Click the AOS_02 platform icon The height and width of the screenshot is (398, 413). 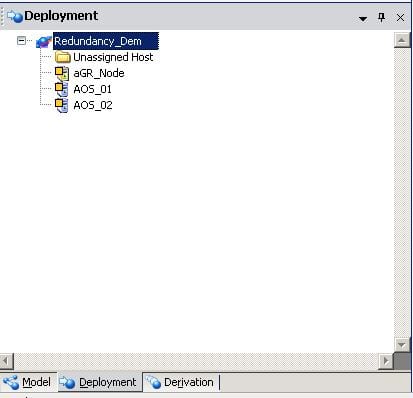[x=62, y=105]
